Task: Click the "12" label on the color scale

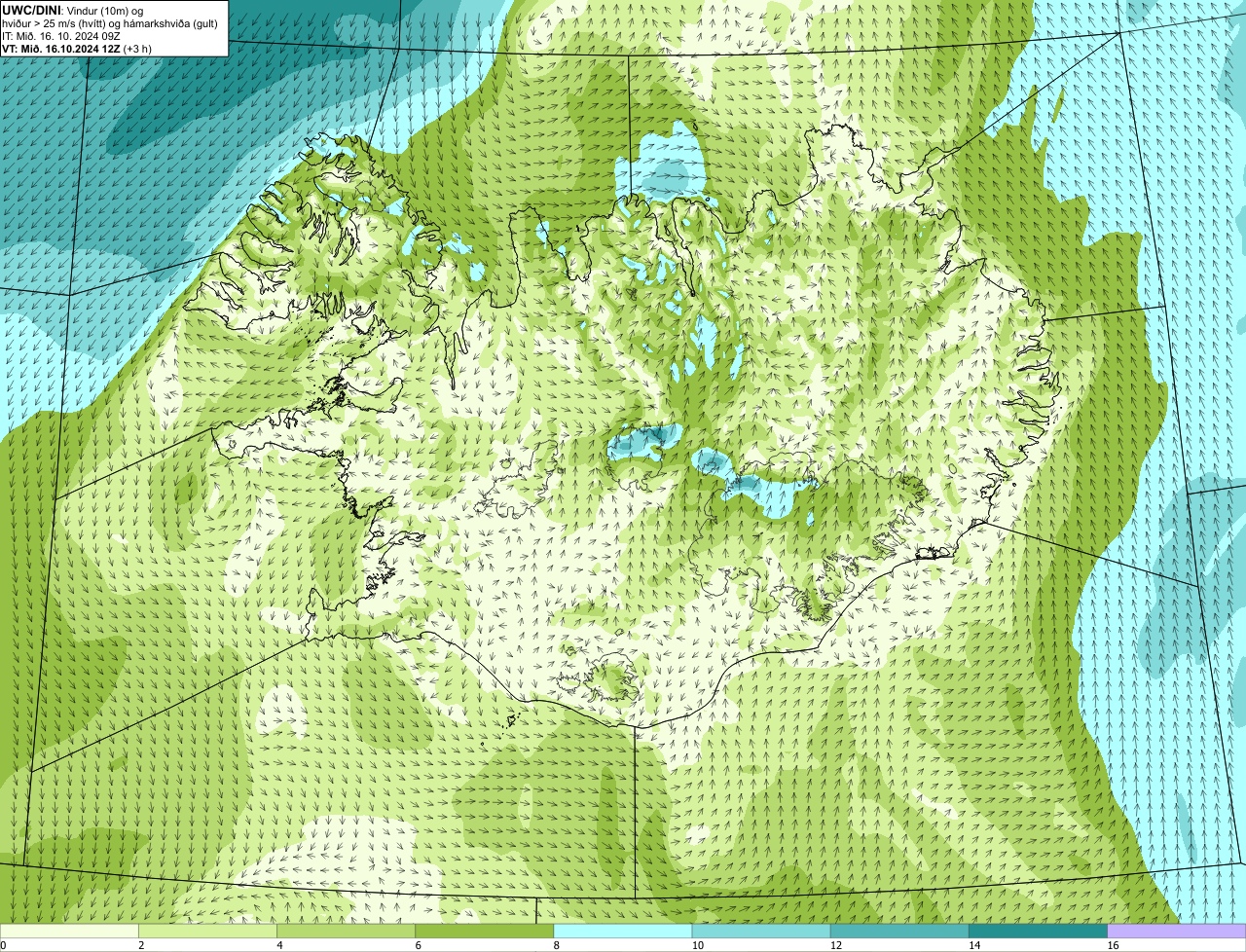Action: 836,945
